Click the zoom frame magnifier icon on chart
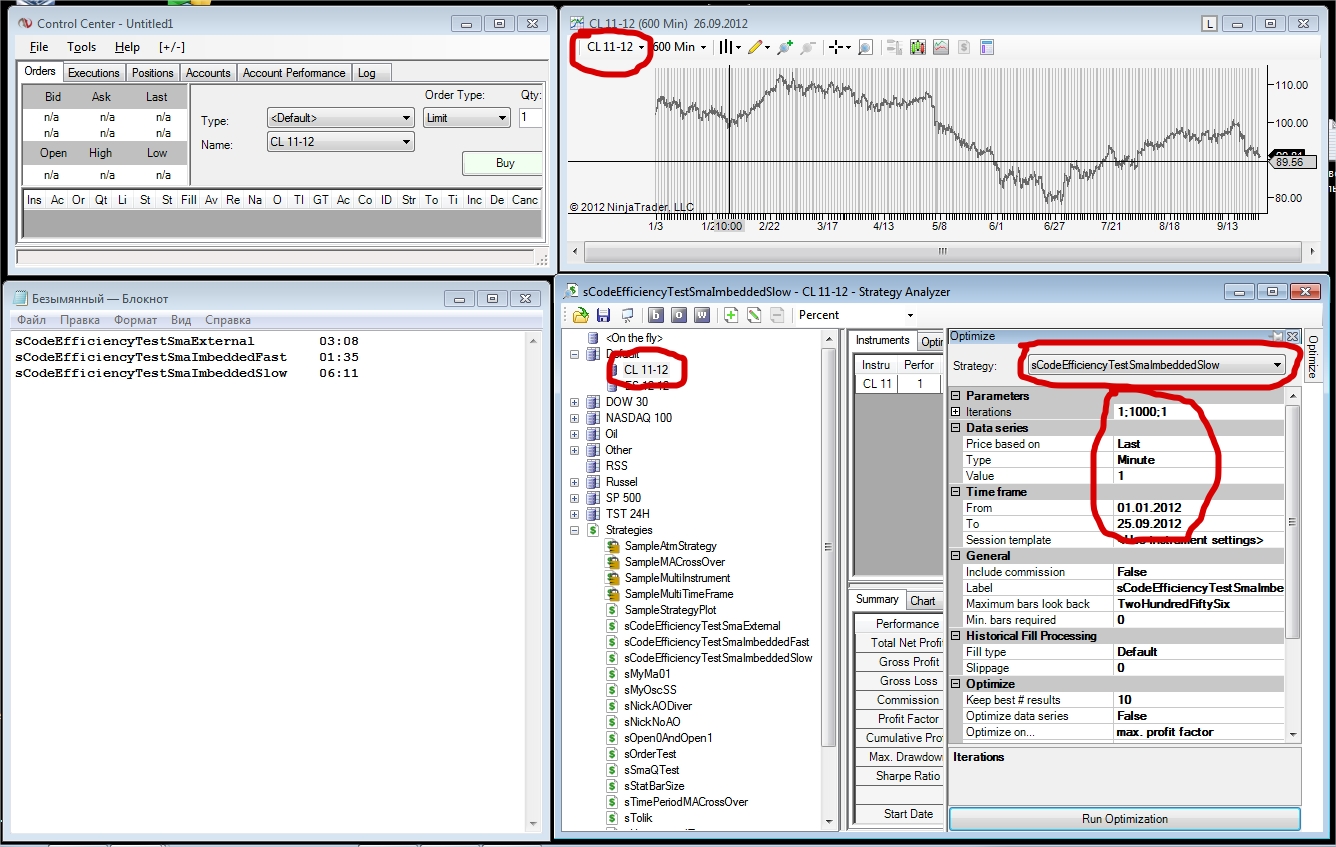This screenshot has width=1336, height=847. (865, 47)
